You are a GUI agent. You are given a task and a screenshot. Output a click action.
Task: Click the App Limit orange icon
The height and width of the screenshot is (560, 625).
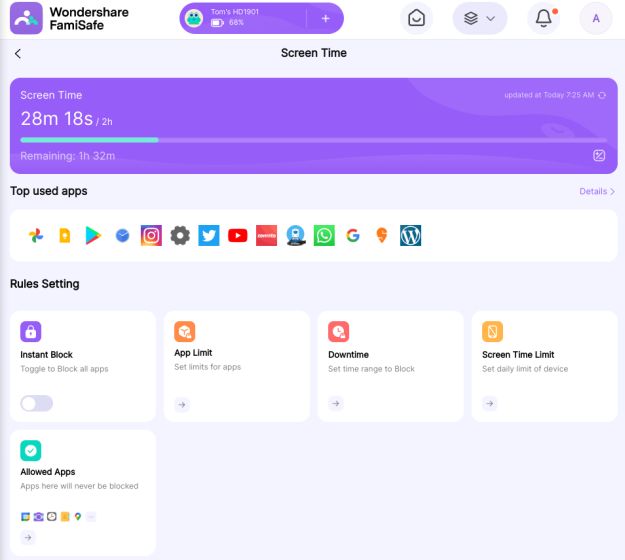[x=185, y=332]
